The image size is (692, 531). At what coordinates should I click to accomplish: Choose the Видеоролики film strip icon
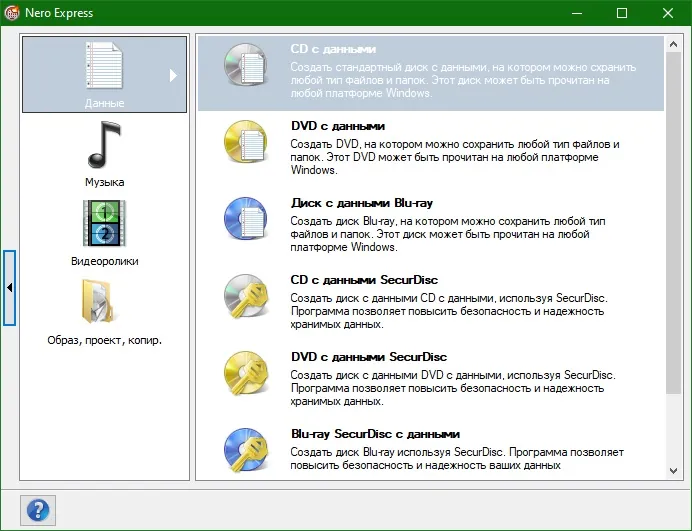(105, 223)
